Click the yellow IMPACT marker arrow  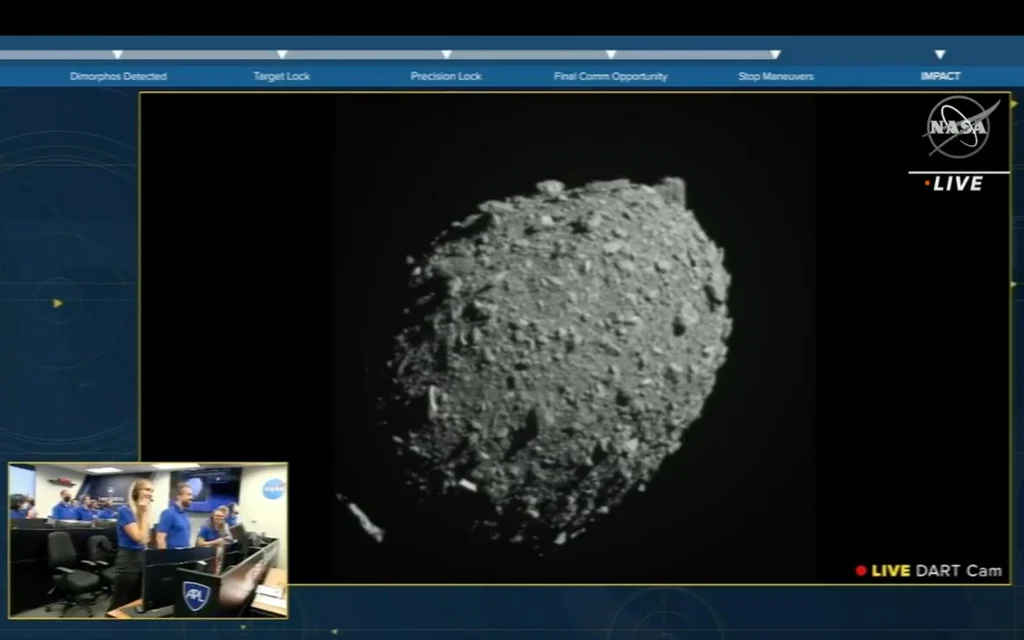940,55
